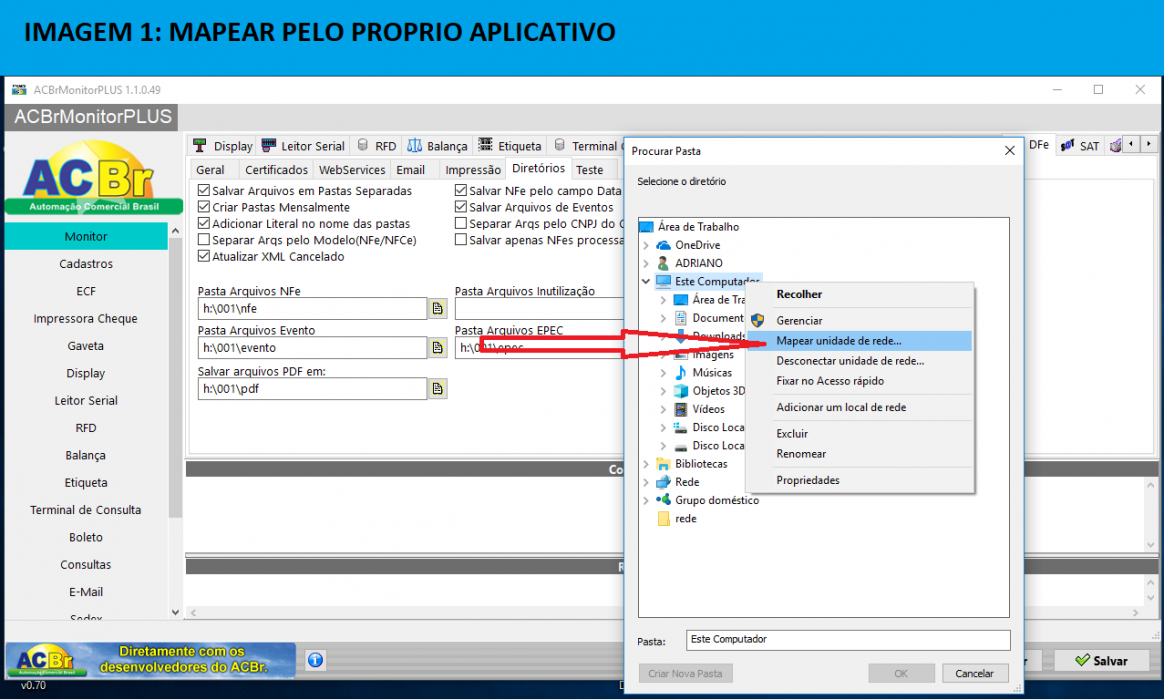Viewport: 1164px width, 700px height.
Task: Expand the Bibliotecas tree node
Action: 646,464
